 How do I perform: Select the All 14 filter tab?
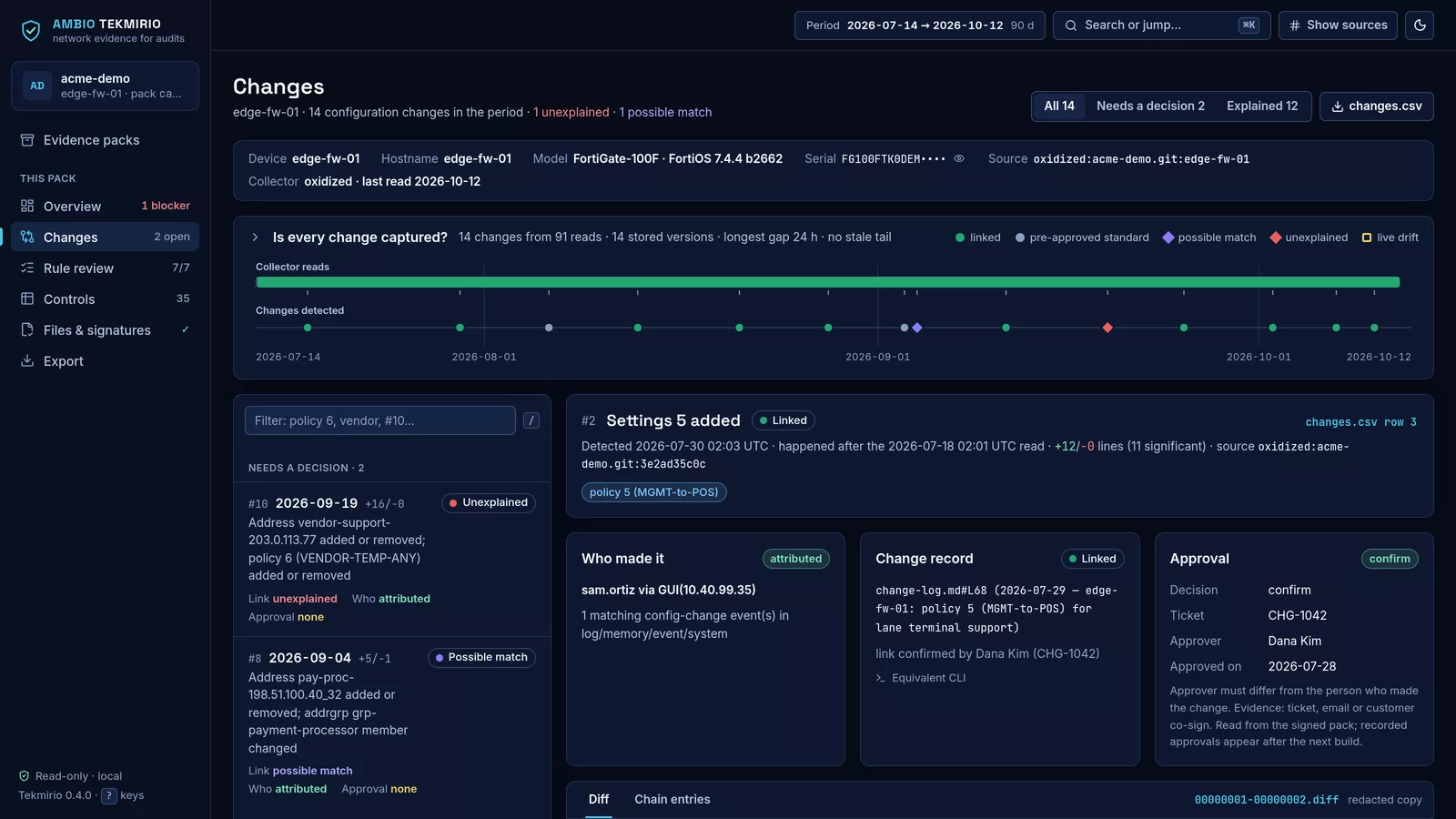coord(1059,106)
